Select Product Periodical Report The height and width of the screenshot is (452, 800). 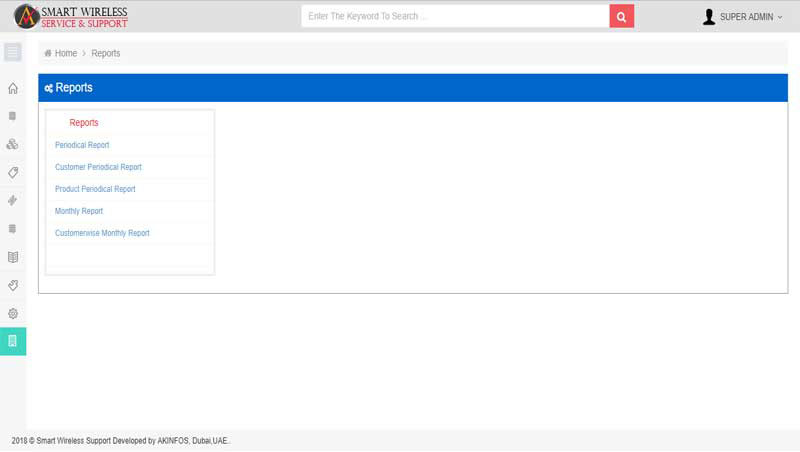point(95,189)
